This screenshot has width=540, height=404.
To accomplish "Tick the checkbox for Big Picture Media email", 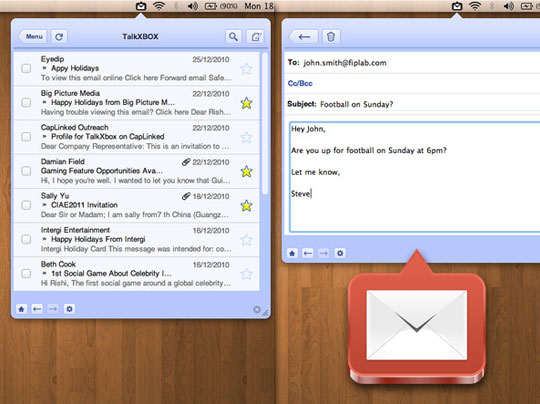I will 26,102.
